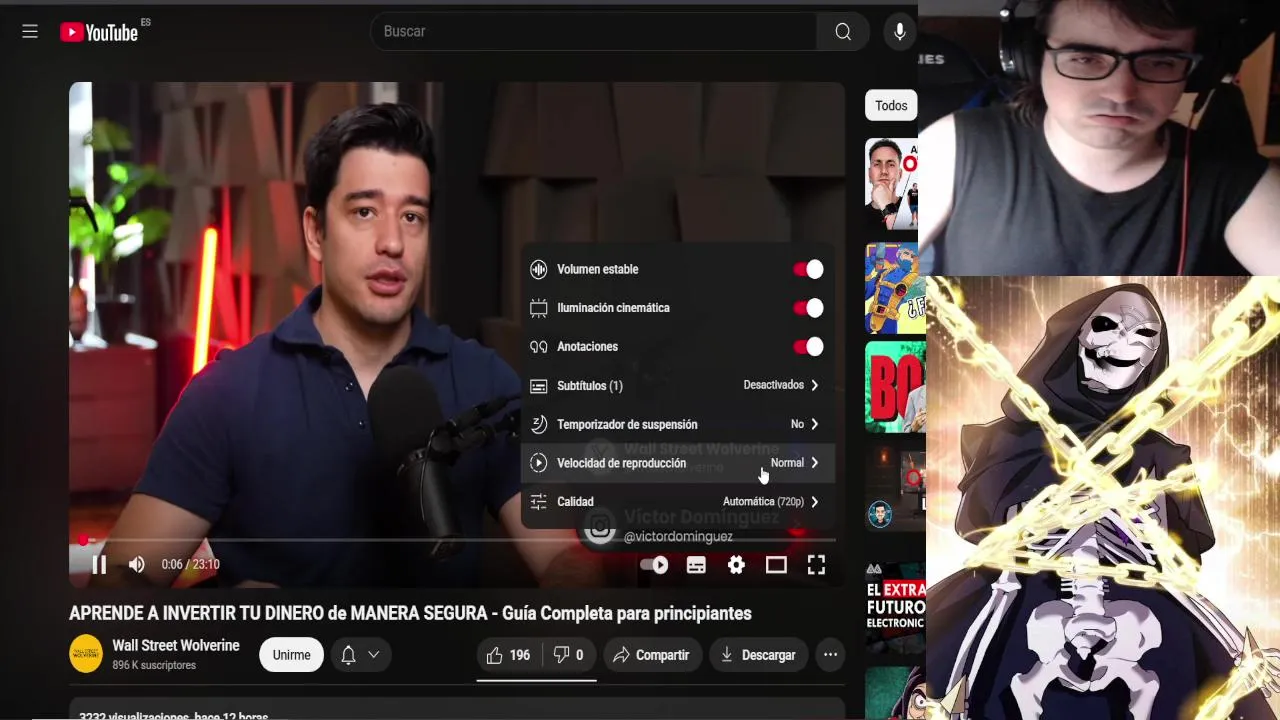
Task: Open the Wall Street Wolverine channel name
Action: (x=176, y=646)
